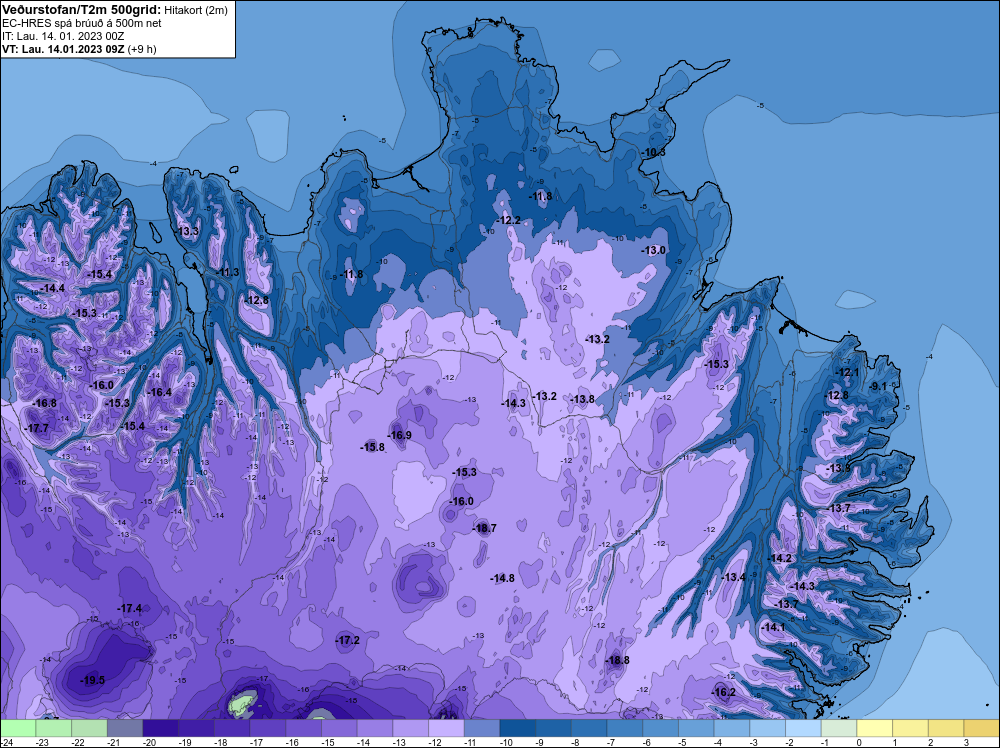Screen dimensions: 1000x748
Task: Select the legend swatch labeled -10
Action: tap(518, 728)
